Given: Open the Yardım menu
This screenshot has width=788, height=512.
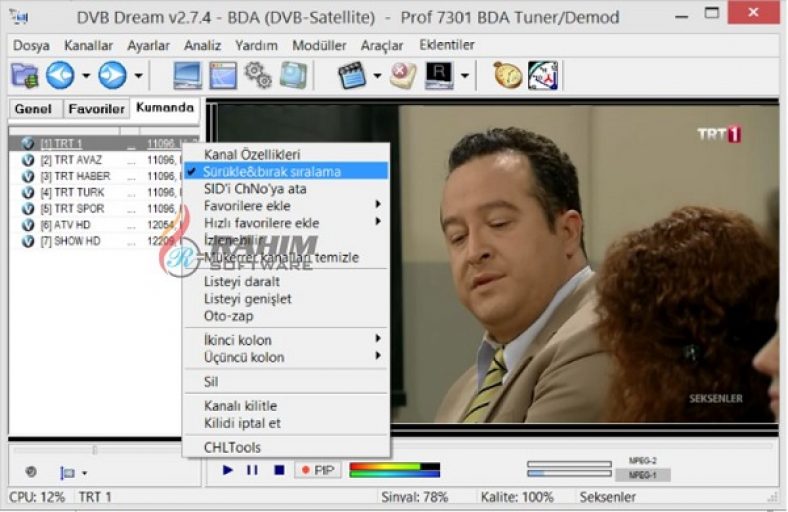Looking at the screenshot, I should tap(256, 45).
